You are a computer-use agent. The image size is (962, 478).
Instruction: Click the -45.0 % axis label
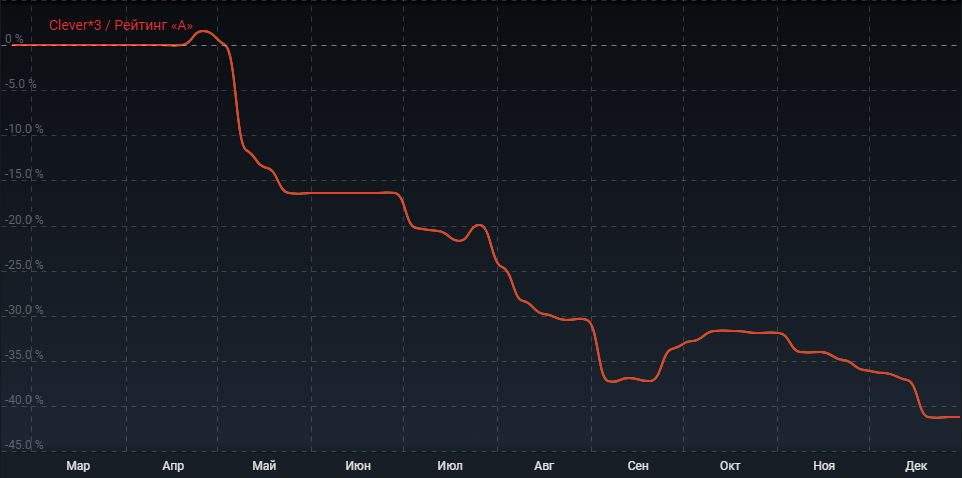pos(24,444)
